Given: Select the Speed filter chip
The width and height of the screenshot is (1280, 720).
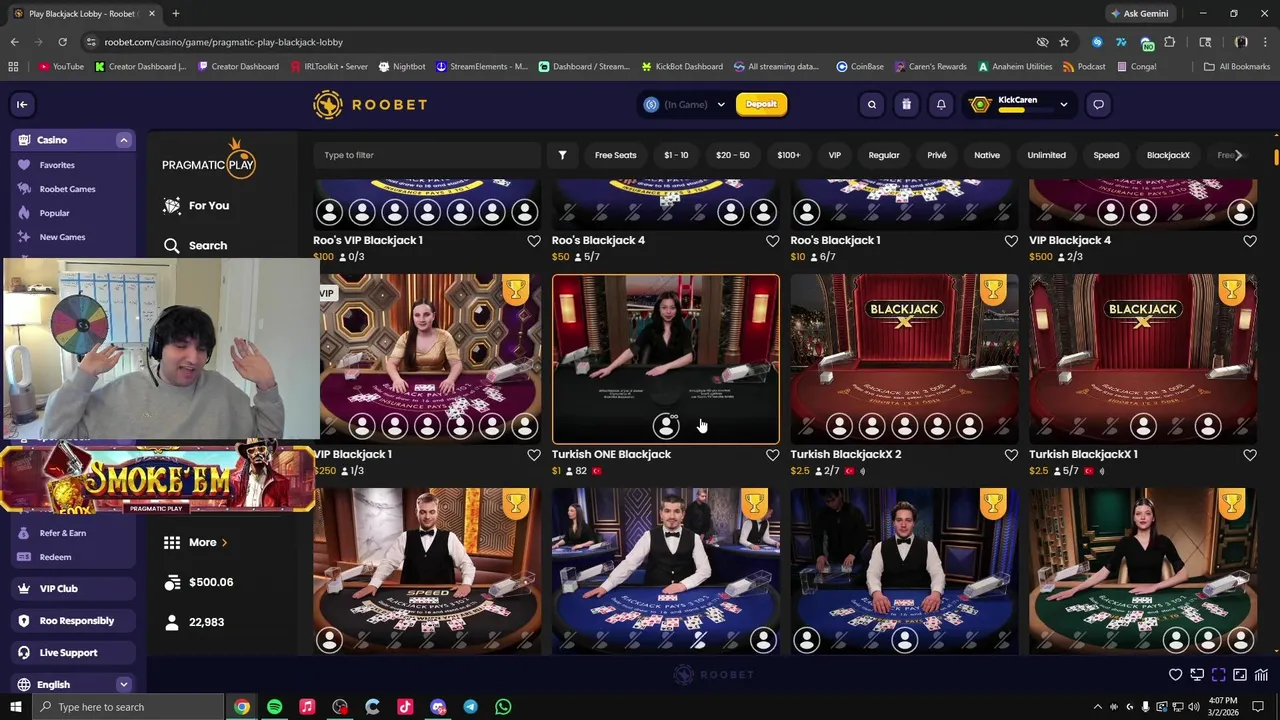Looking at the screenshot, I should coord(1106,155).
